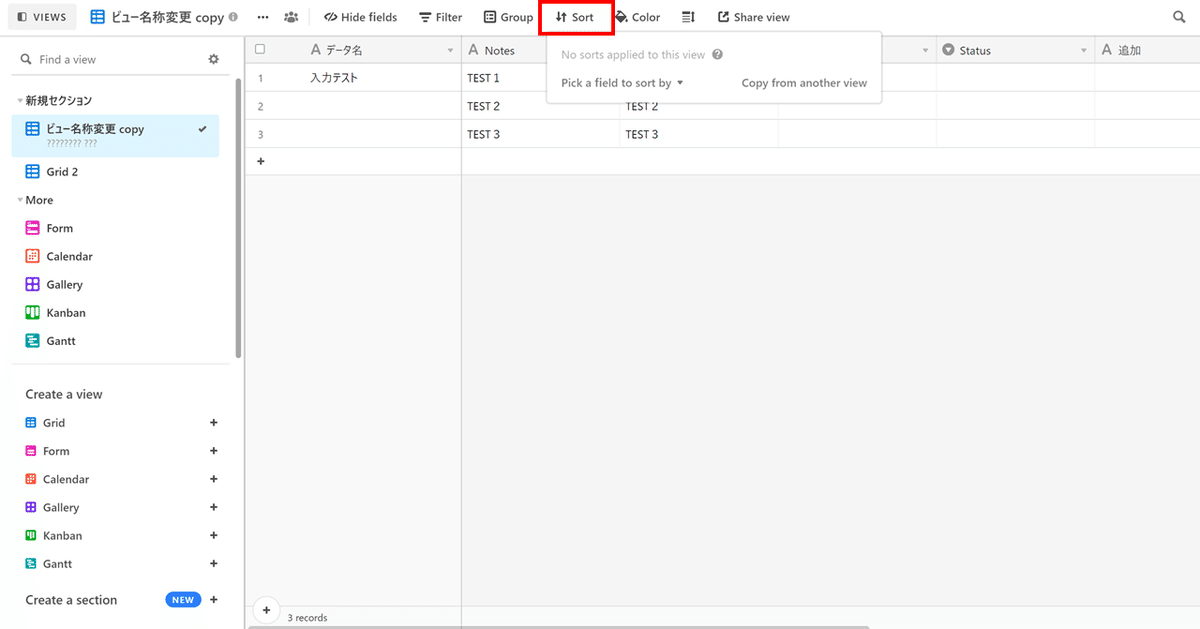Select the ビュー名称変更 copy view
Screen dimensions: 1200x629
[115, 135]
